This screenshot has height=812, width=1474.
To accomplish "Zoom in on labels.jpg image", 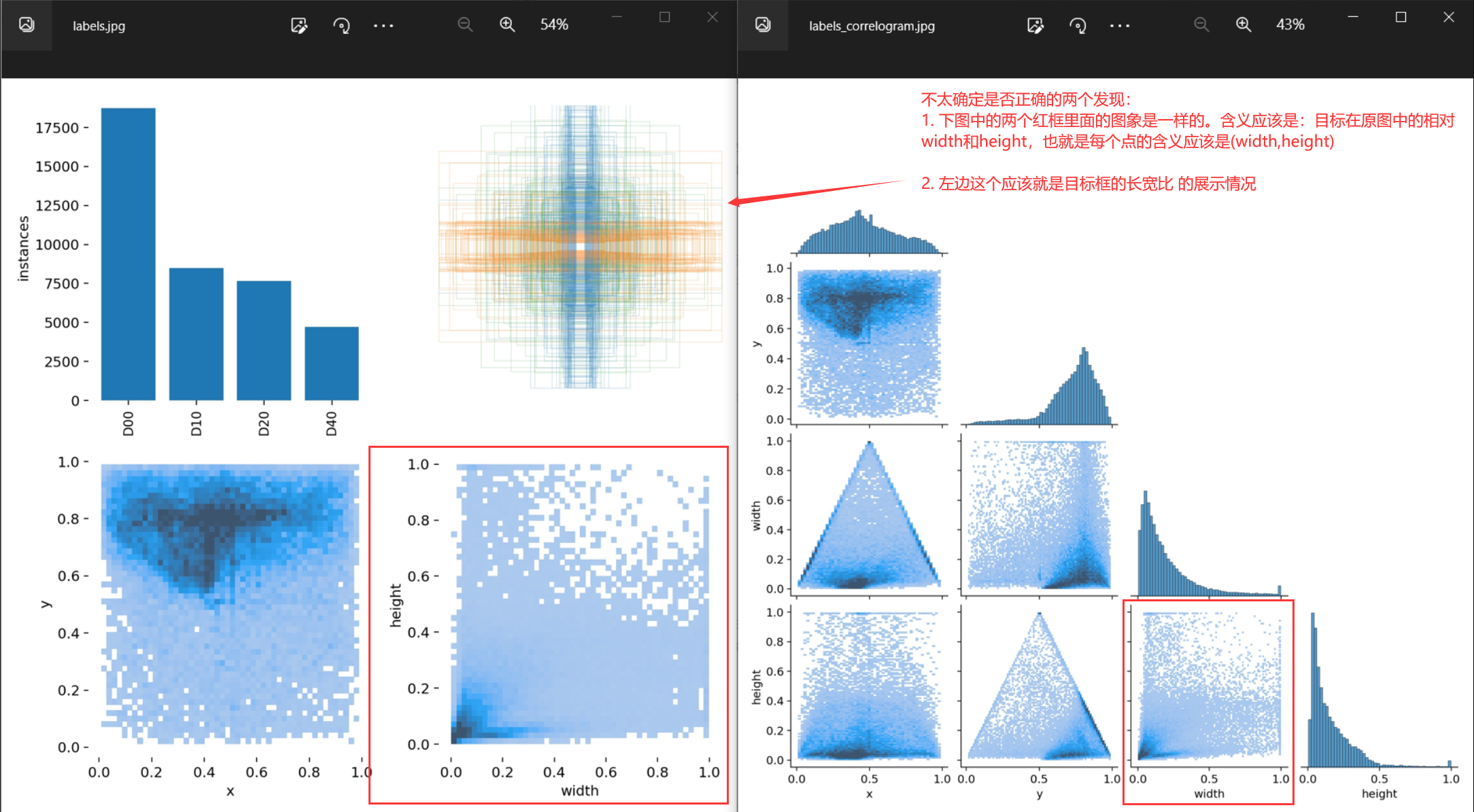I will [507, 25].
